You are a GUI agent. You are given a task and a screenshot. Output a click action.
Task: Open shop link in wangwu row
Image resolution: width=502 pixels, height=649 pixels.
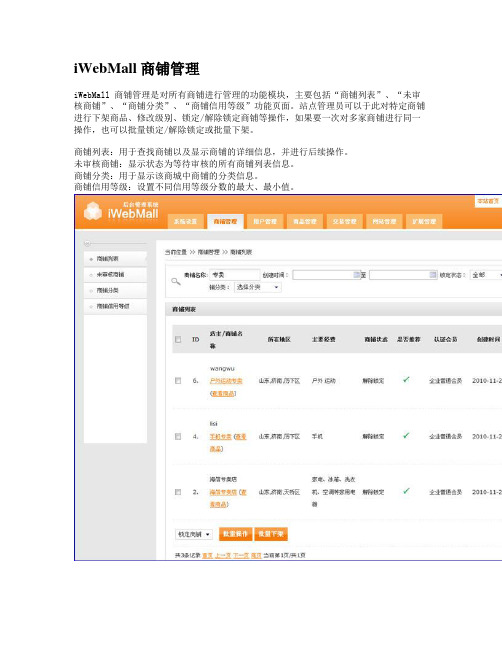pyautogui.click(x=226, y=381)
